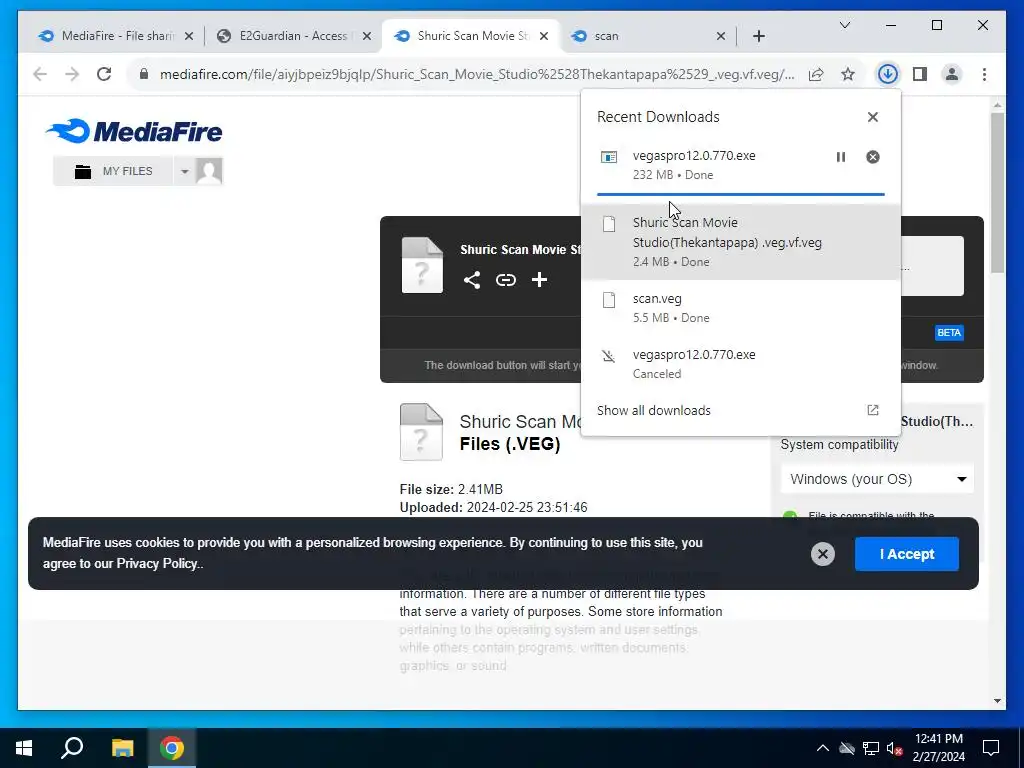Expand the MY FILES dropdown arrow

[184, 171]
